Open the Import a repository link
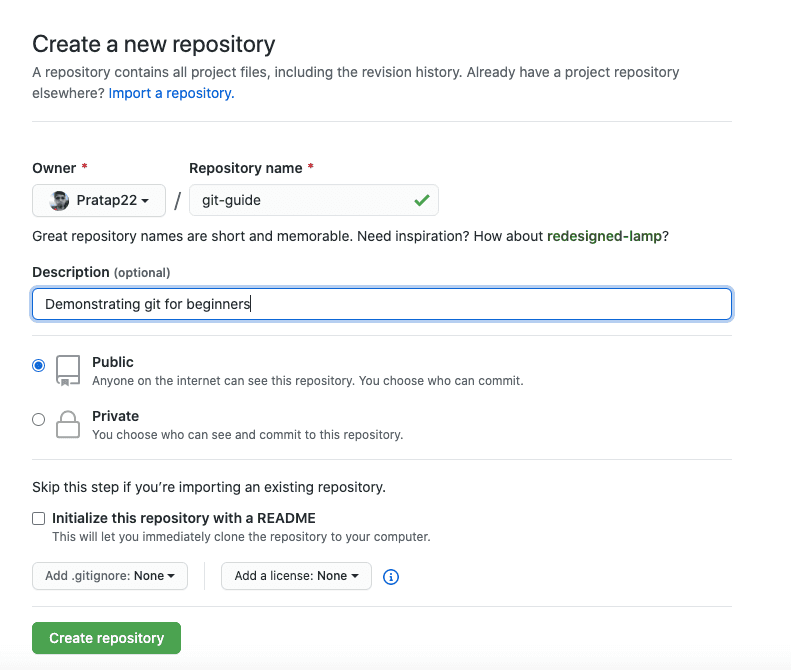The height and width of the screenshot is (670, 791). click(x=172, y=93)
